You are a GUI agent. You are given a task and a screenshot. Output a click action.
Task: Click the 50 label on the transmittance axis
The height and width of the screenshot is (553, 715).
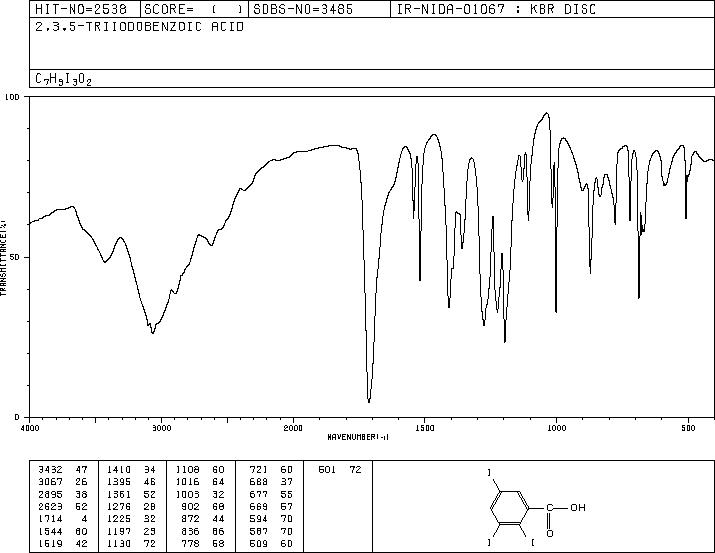pos(17,257)
